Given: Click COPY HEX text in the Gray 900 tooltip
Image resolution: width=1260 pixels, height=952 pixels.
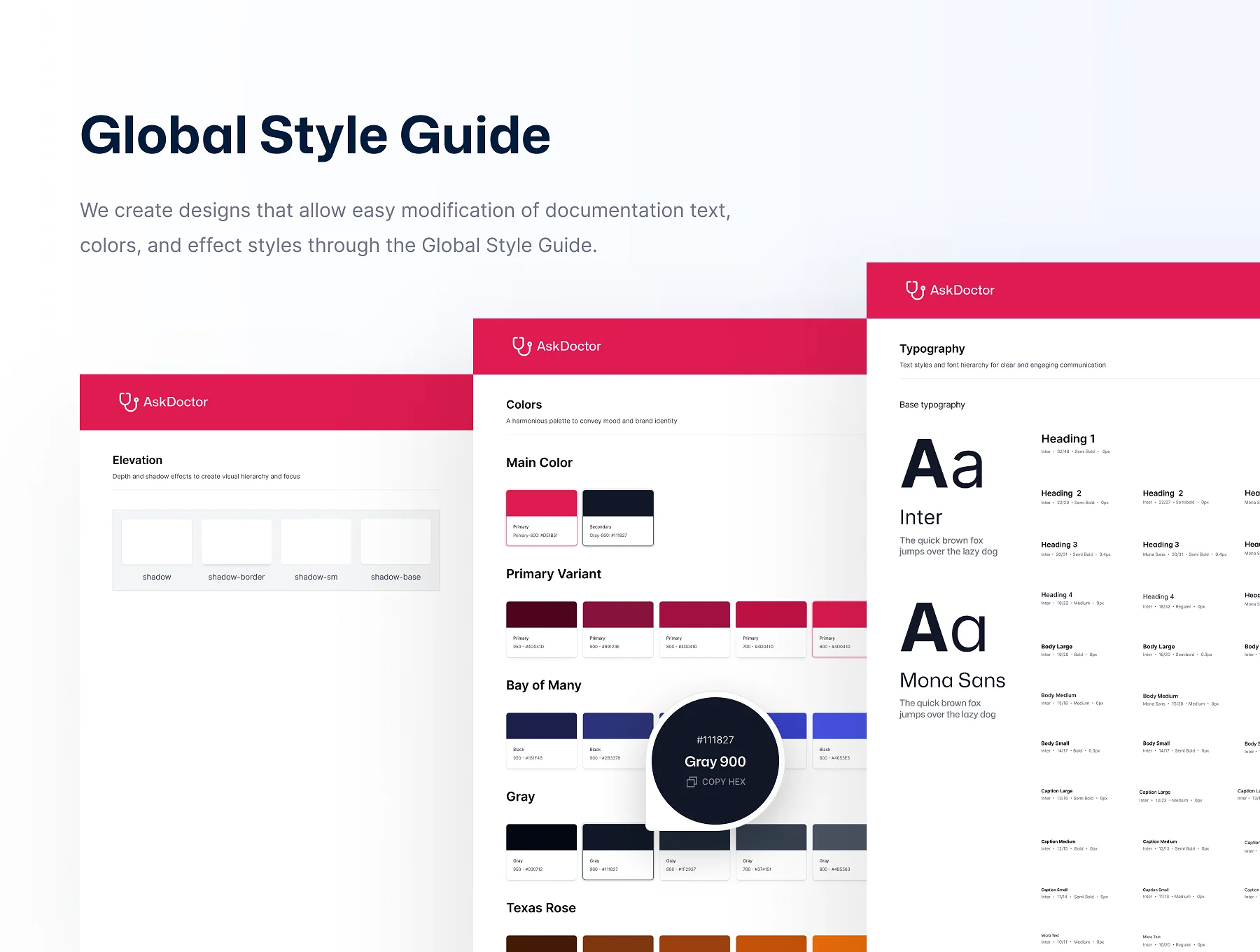Looking at the screenshot, I should point(724,782).
